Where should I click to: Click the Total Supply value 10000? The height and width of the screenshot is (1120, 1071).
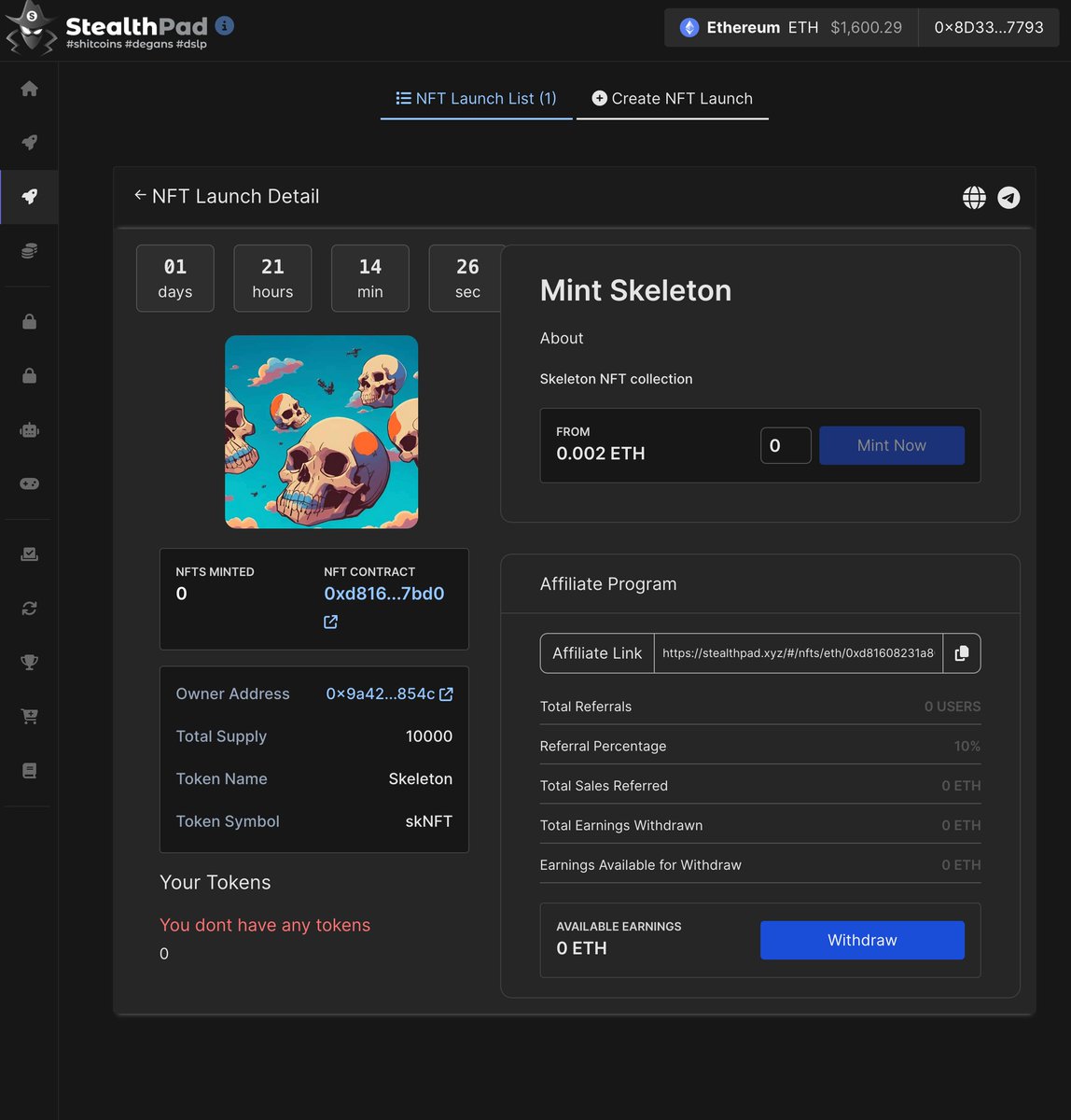coord(429,736)
